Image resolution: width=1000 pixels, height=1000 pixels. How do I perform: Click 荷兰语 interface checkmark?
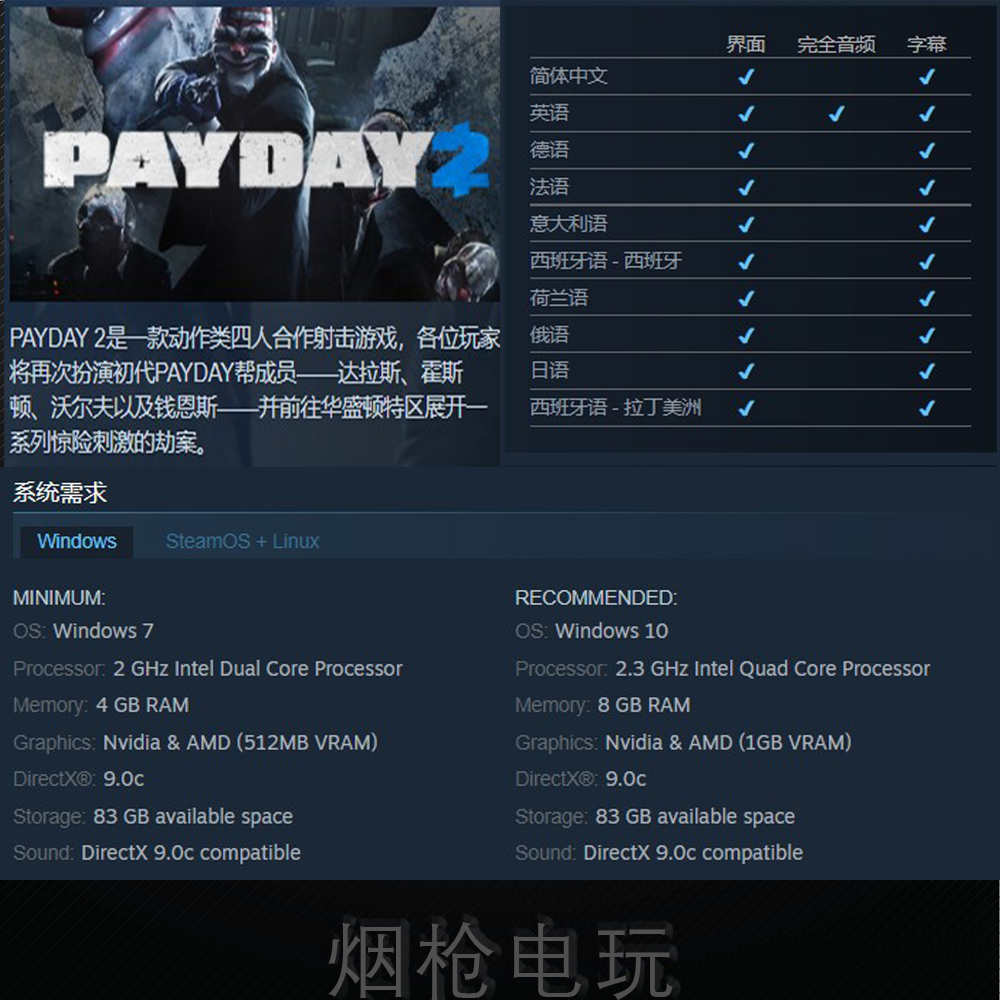point(746,298)
